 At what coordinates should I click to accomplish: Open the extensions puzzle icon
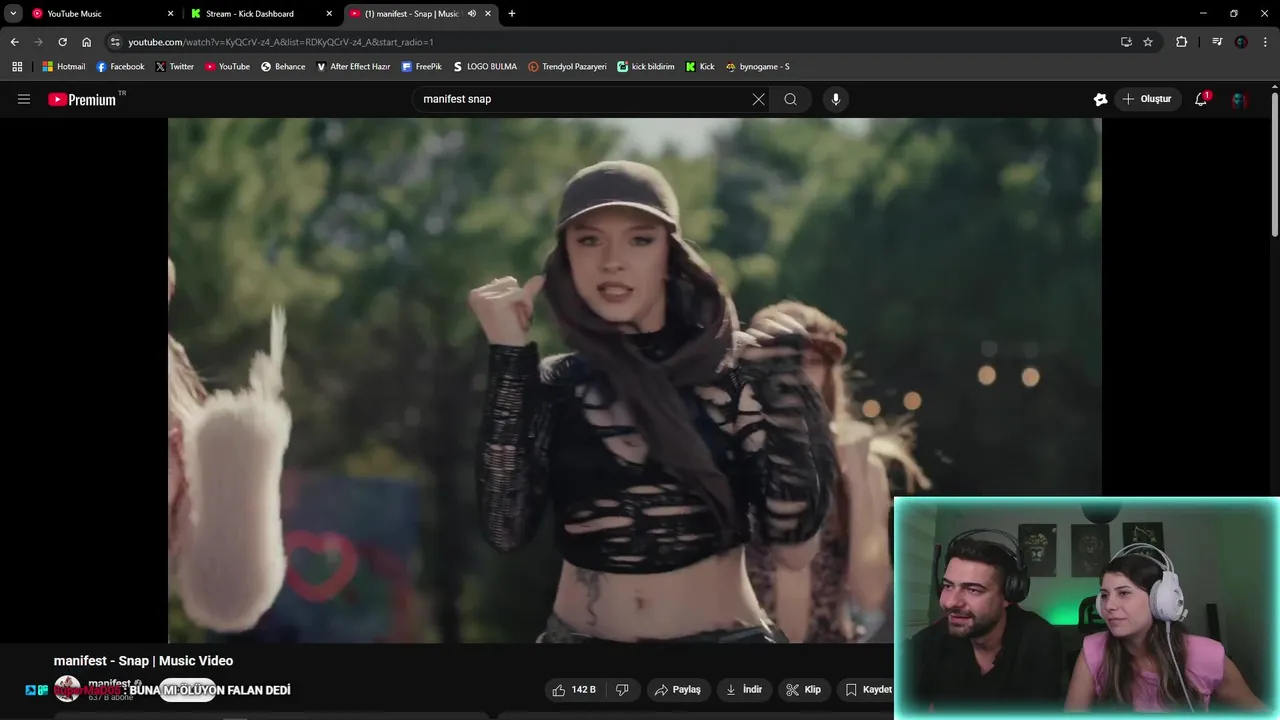(1182, 42)
